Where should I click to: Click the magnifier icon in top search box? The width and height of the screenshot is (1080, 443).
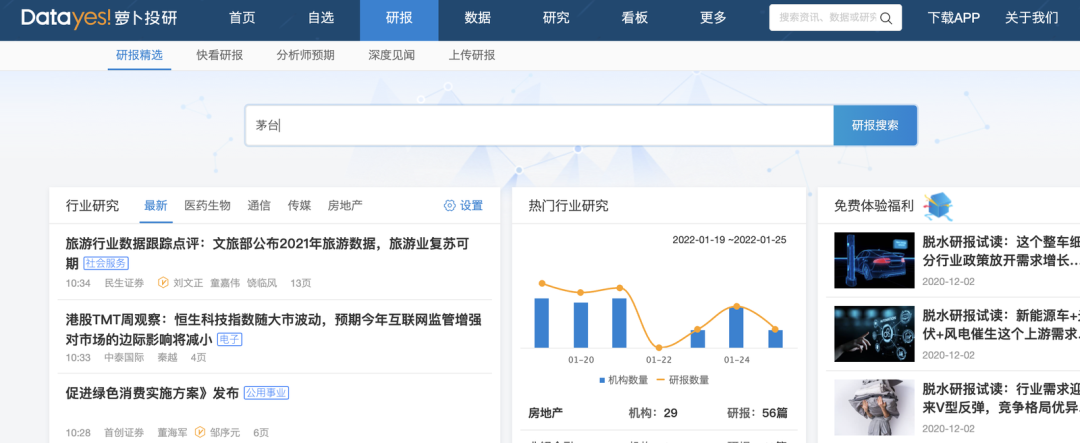pos(886,19)
